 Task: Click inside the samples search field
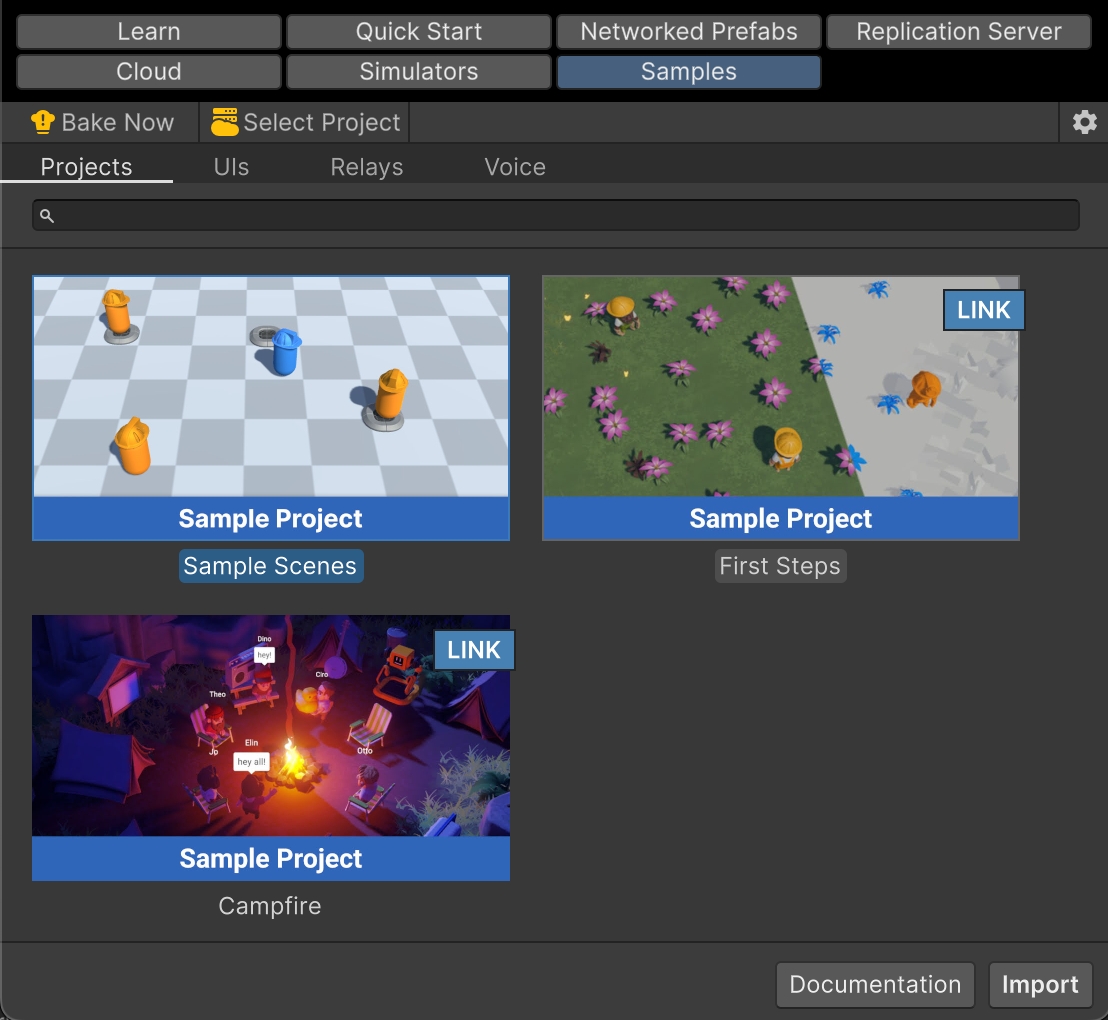(x=560, y=216)
